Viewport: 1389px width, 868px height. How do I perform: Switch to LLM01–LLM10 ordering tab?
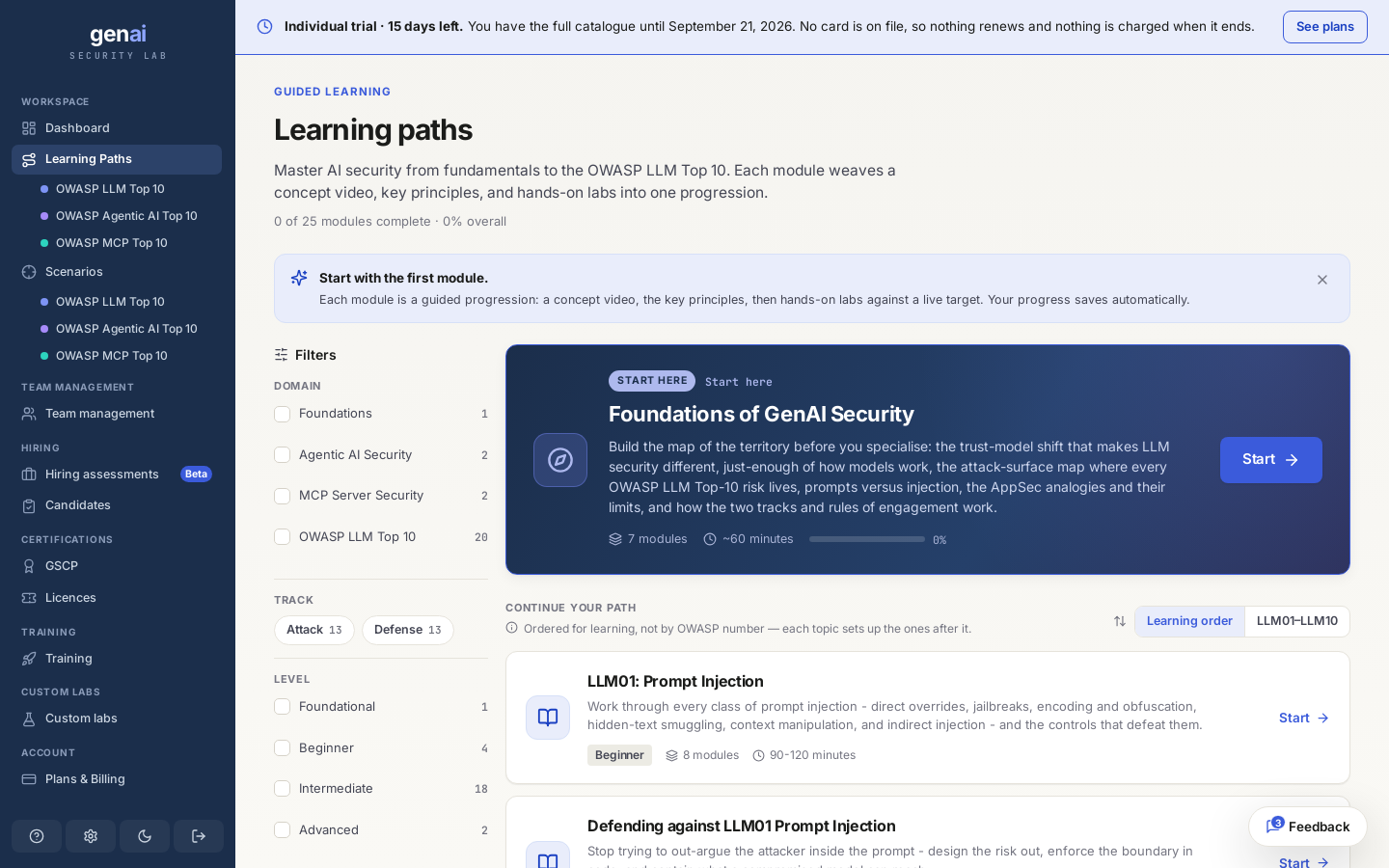pyautogui.click(x=1297, y=621)
